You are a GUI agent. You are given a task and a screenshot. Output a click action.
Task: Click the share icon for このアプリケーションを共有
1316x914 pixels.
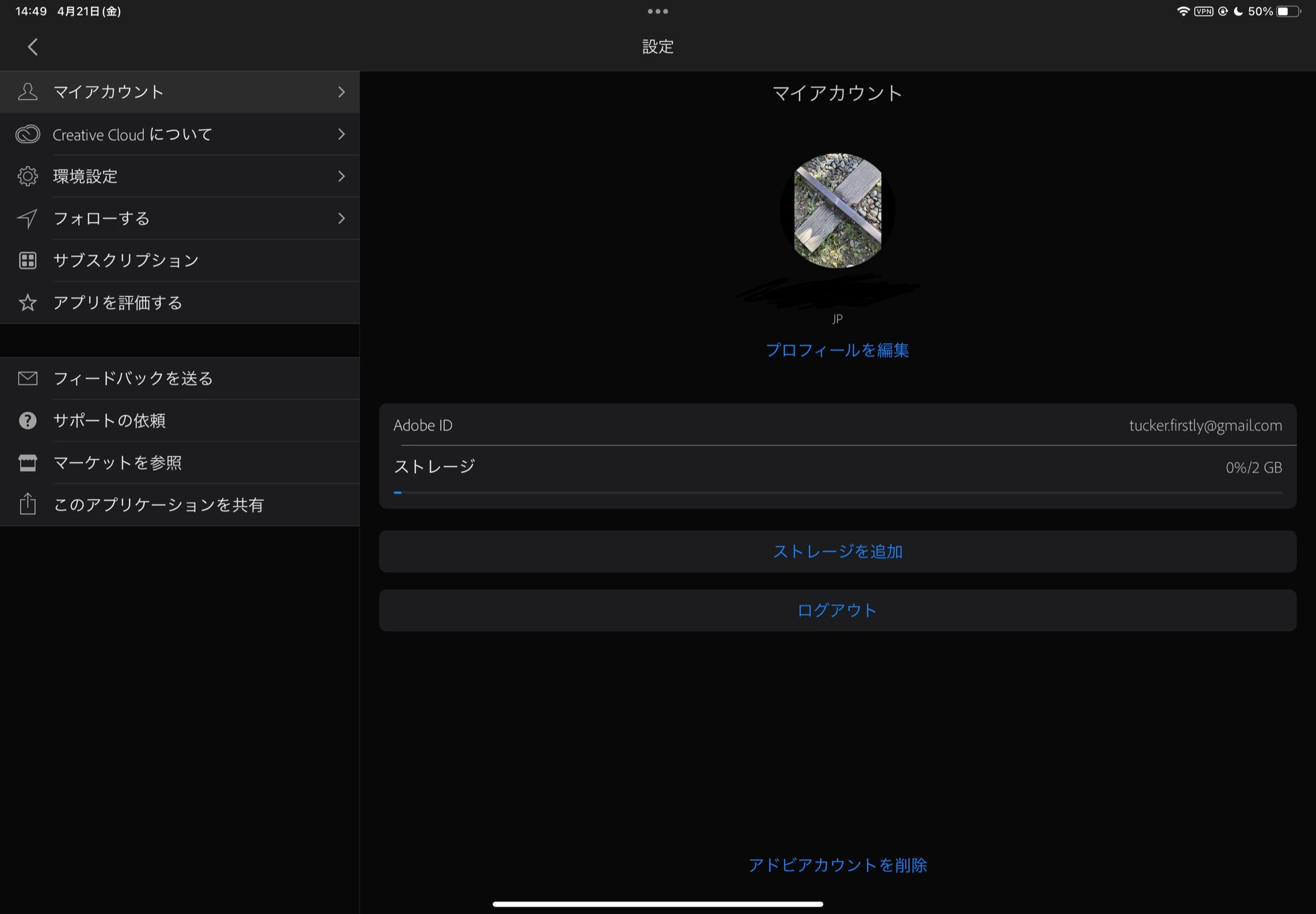[27, 505]
